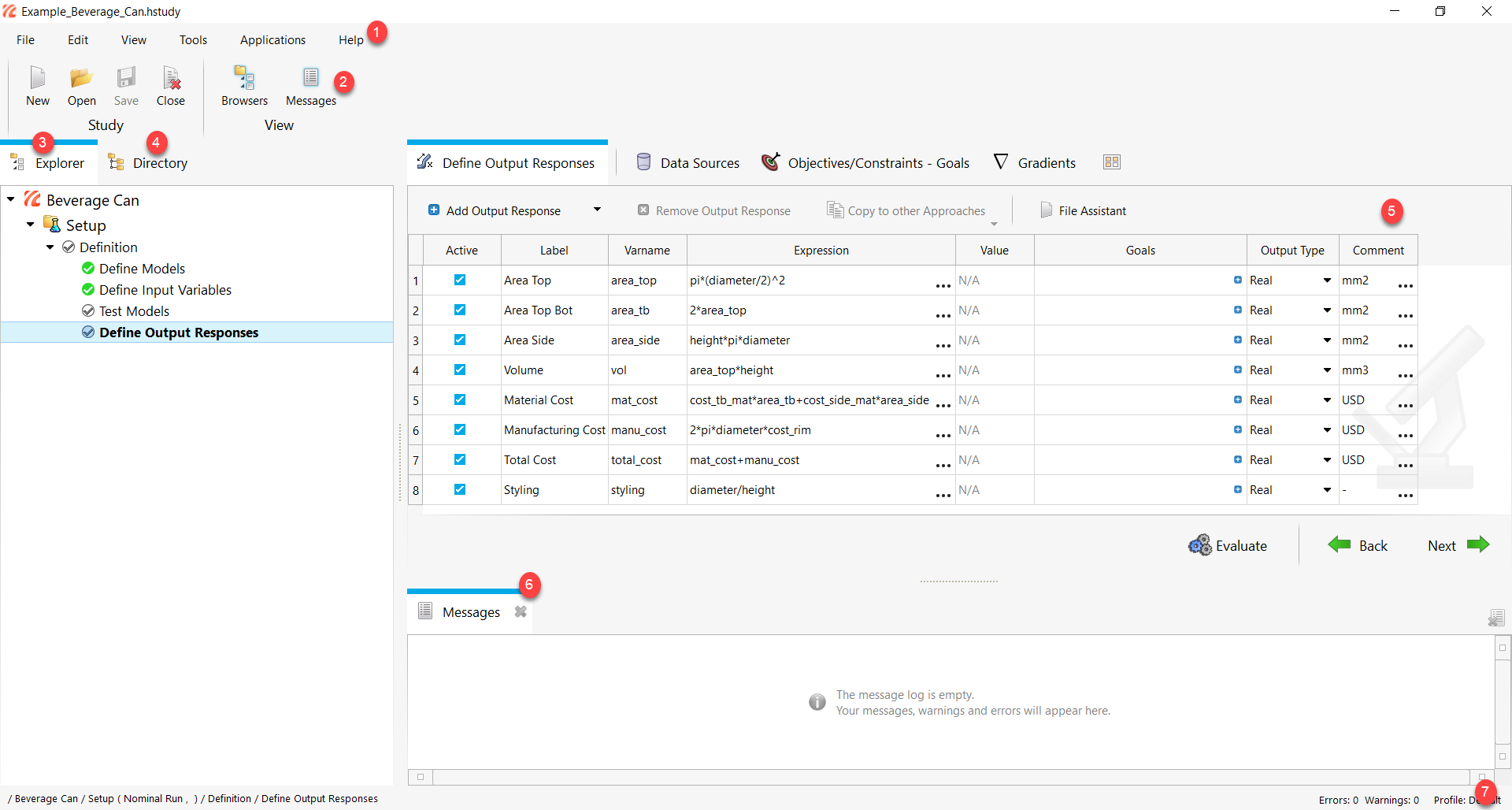Close the Messages panel tab

(521, 611)
